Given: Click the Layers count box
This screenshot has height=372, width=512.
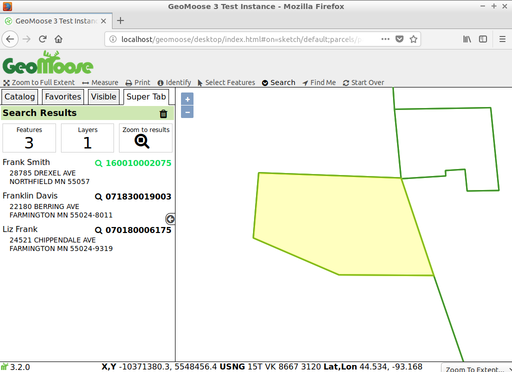Looking at the screenshot, I should point(88,138).
